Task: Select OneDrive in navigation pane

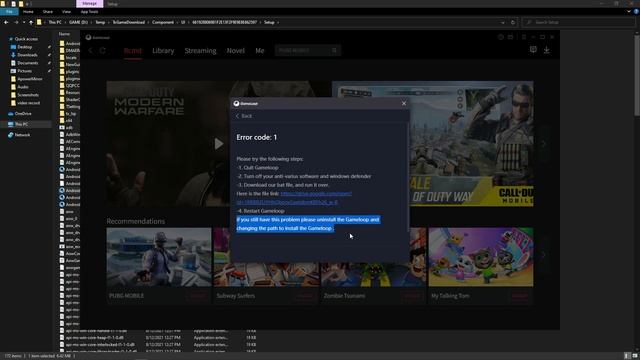Action: pos(22,113)
